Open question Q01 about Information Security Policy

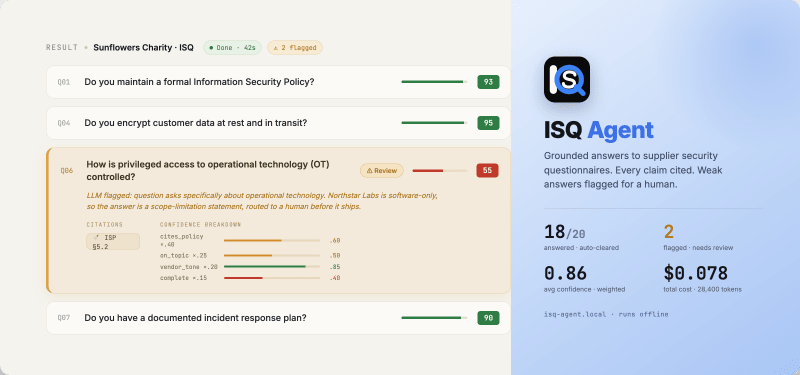pos(278,82)
